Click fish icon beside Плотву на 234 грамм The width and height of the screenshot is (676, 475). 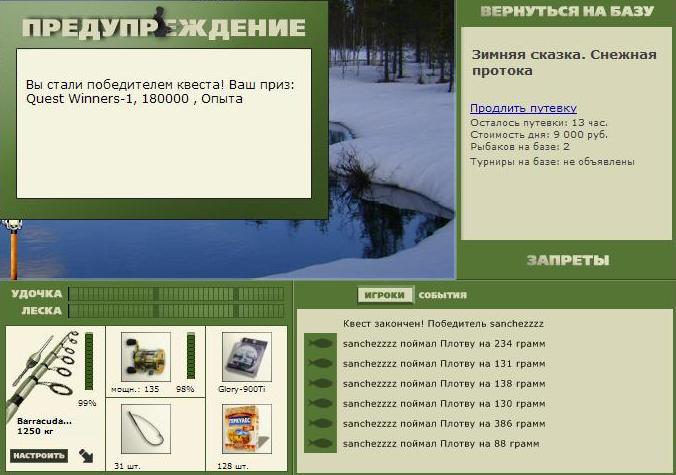(x=320, y=344)
